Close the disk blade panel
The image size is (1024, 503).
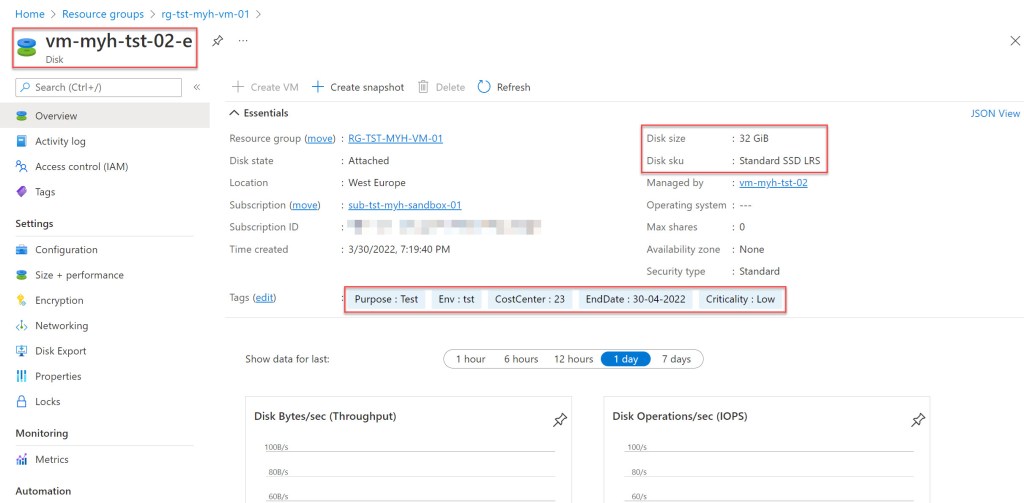pos(1014,40)
